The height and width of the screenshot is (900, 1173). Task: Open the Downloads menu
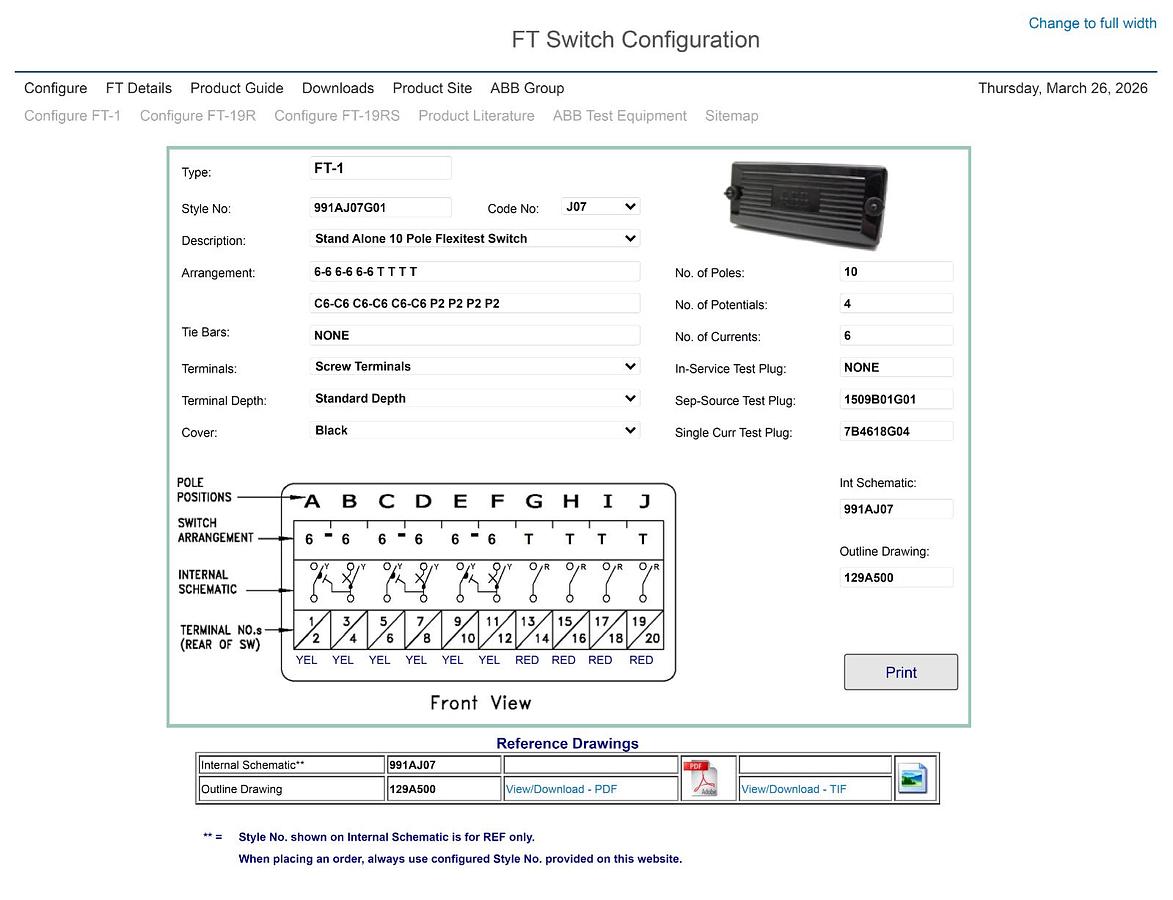click(x=338, y=88)
